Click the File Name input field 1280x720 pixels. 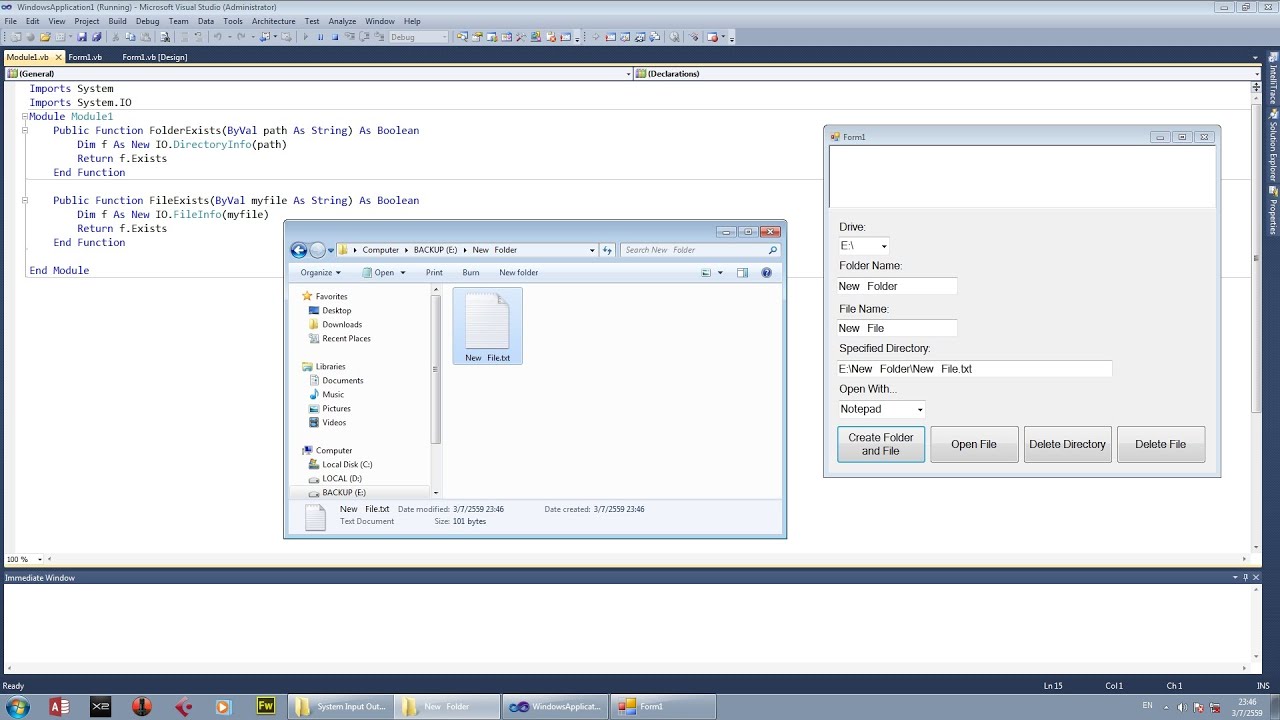(897, 328)
